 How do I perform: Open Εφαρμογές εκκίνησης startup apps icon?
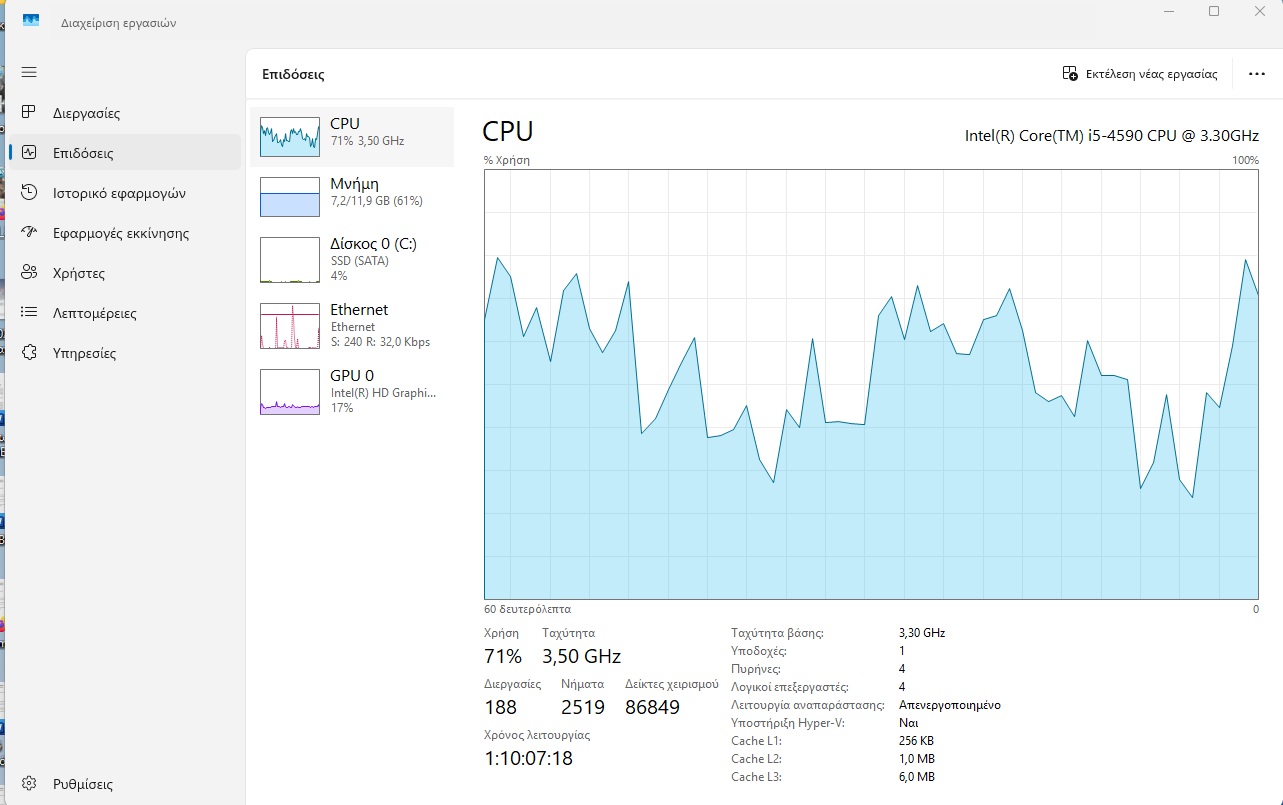[29, 233]
